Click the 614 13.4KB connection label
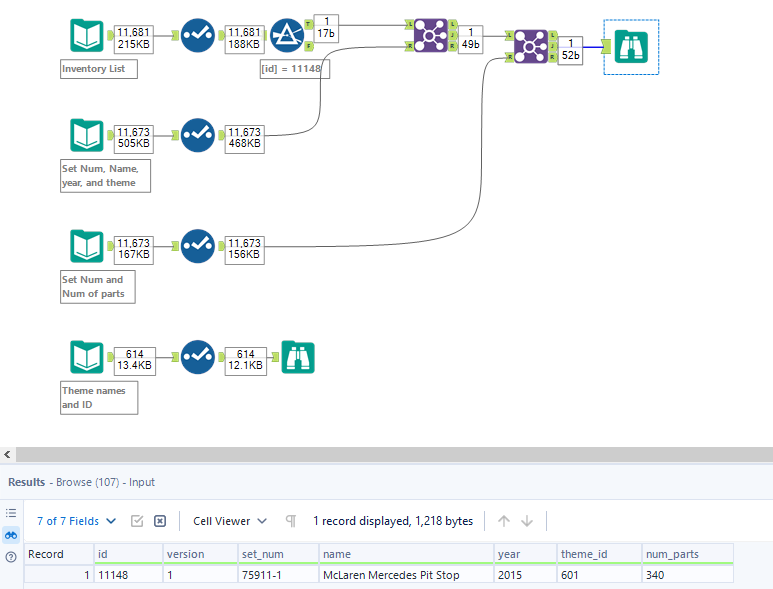Screen dimensions: 773x589 pos(135,360)
